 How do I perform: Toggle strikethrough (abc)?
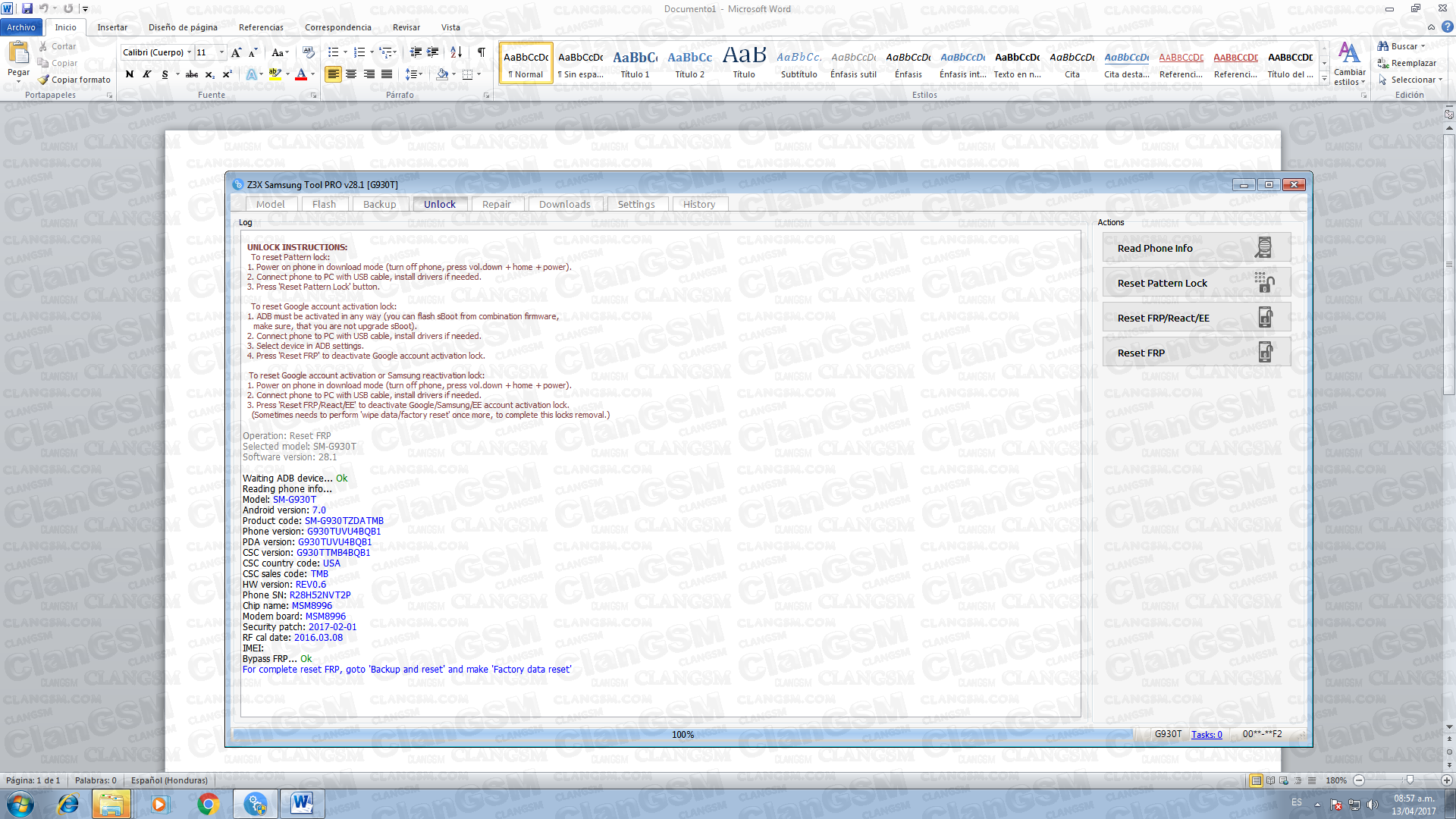pyautogui.click(x=192, y=74)
